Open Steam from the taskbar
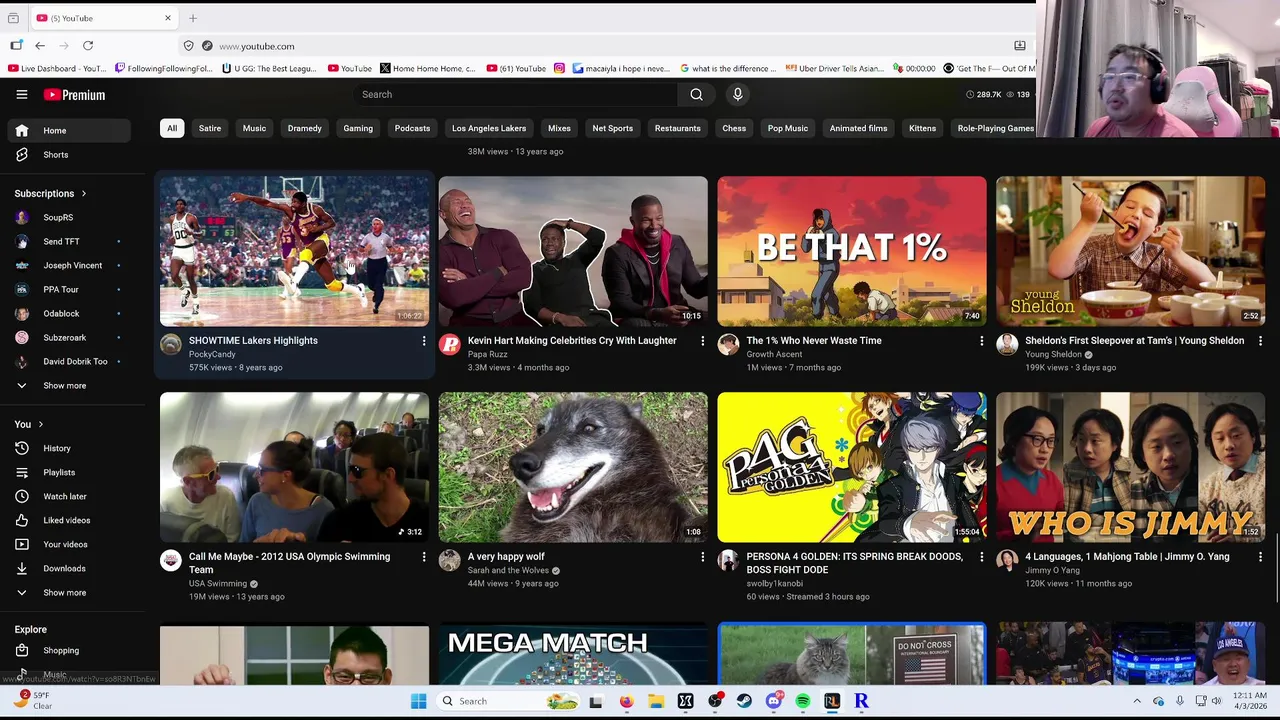Screen dimensions: 1280x720 click(744, 701)
